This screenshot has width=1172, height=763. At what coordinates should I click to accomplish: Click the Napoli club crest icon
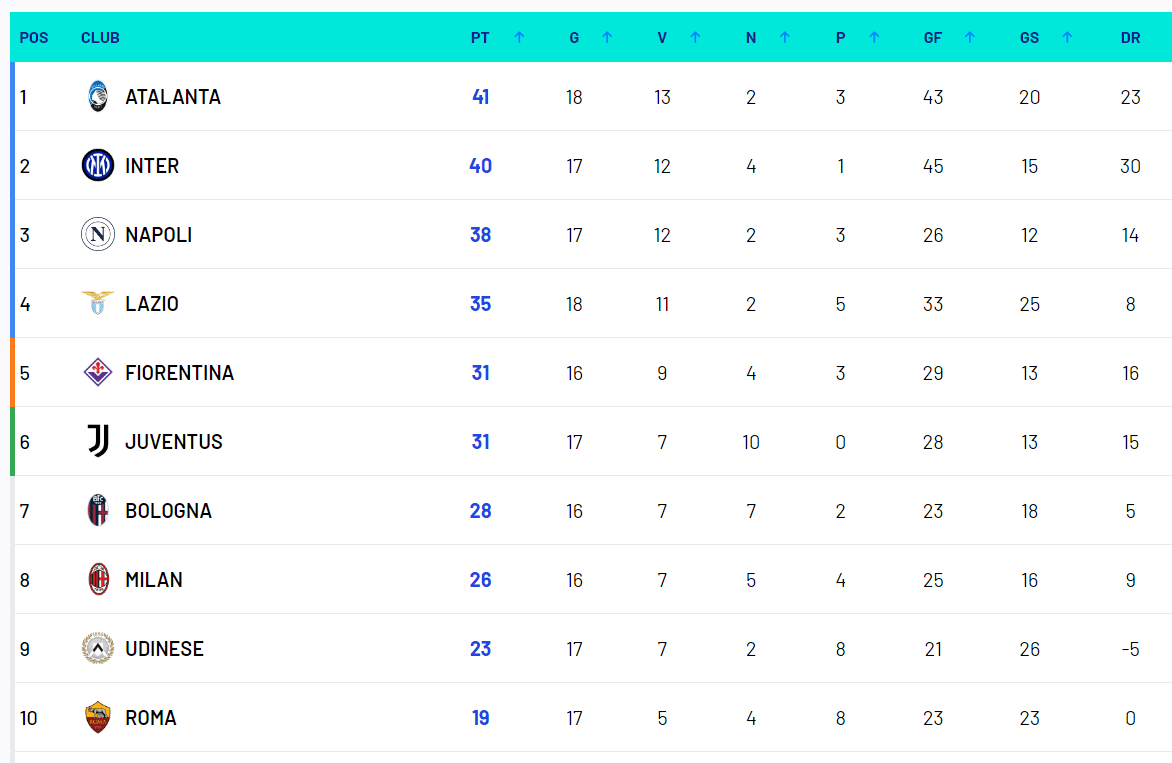point(98,235)
